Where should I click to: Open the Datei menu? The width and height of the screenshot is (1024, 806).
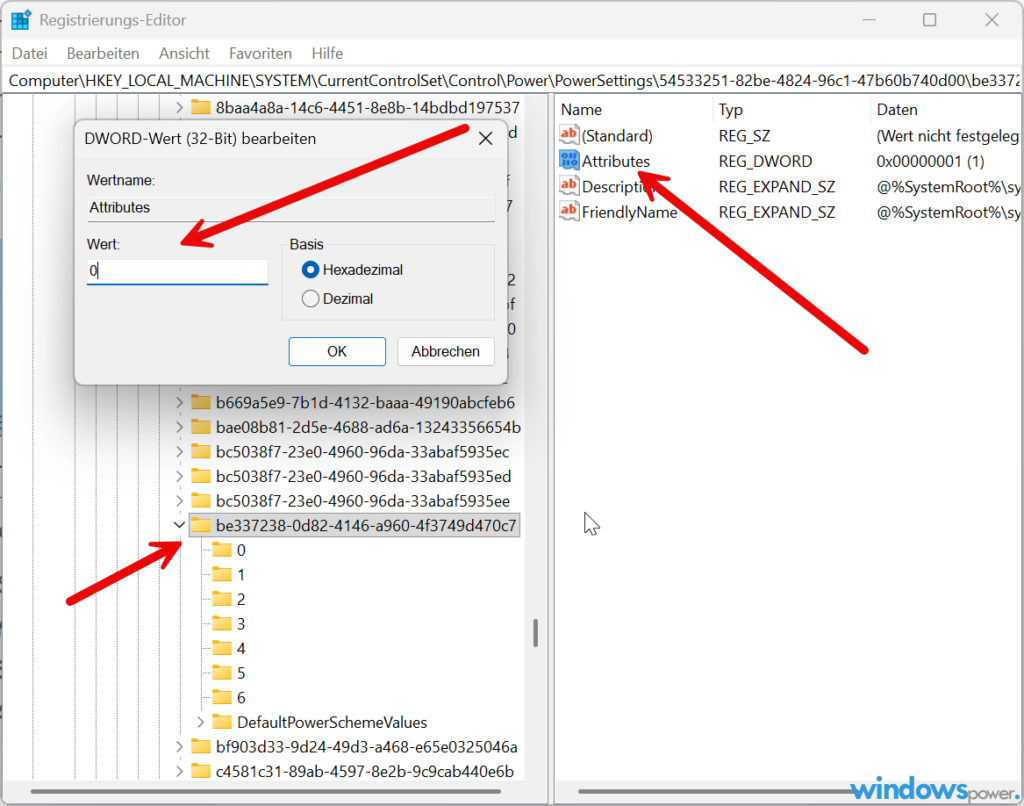[x=29, y=53]
